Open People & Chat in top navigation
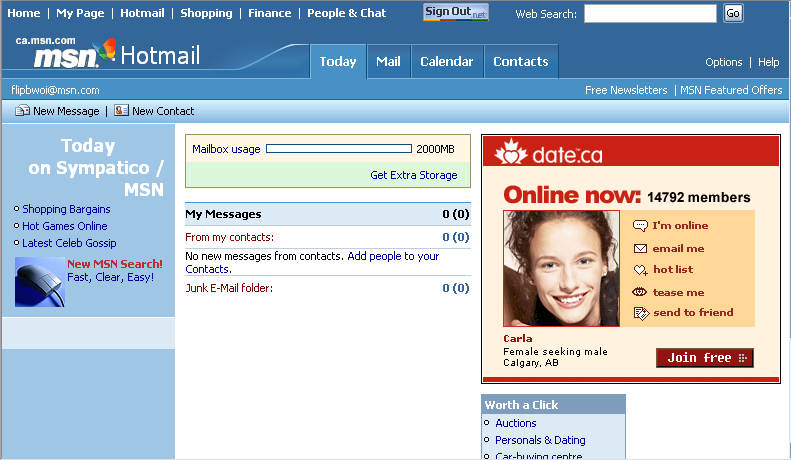Screen dimensions: 791x460 coord(347,13)
